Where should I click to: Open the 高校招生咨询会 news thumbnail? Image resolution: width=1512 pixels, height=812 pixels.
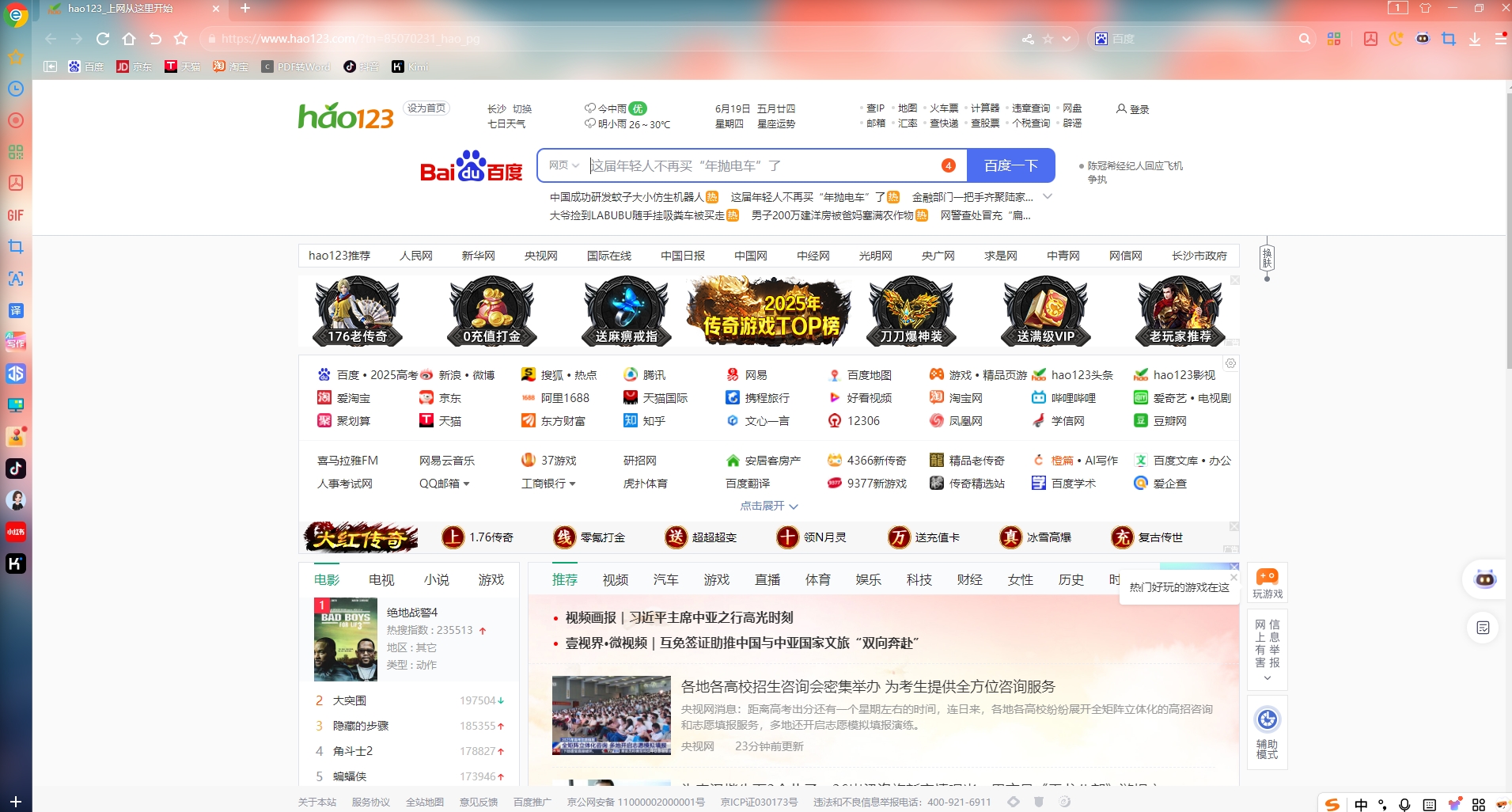point(611,715)
